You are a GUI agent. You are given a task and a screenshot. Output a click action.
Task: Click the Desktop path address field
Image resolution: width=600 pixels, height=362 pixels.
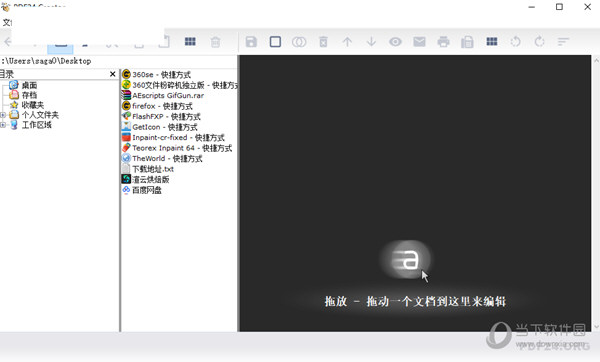point(119,61)
